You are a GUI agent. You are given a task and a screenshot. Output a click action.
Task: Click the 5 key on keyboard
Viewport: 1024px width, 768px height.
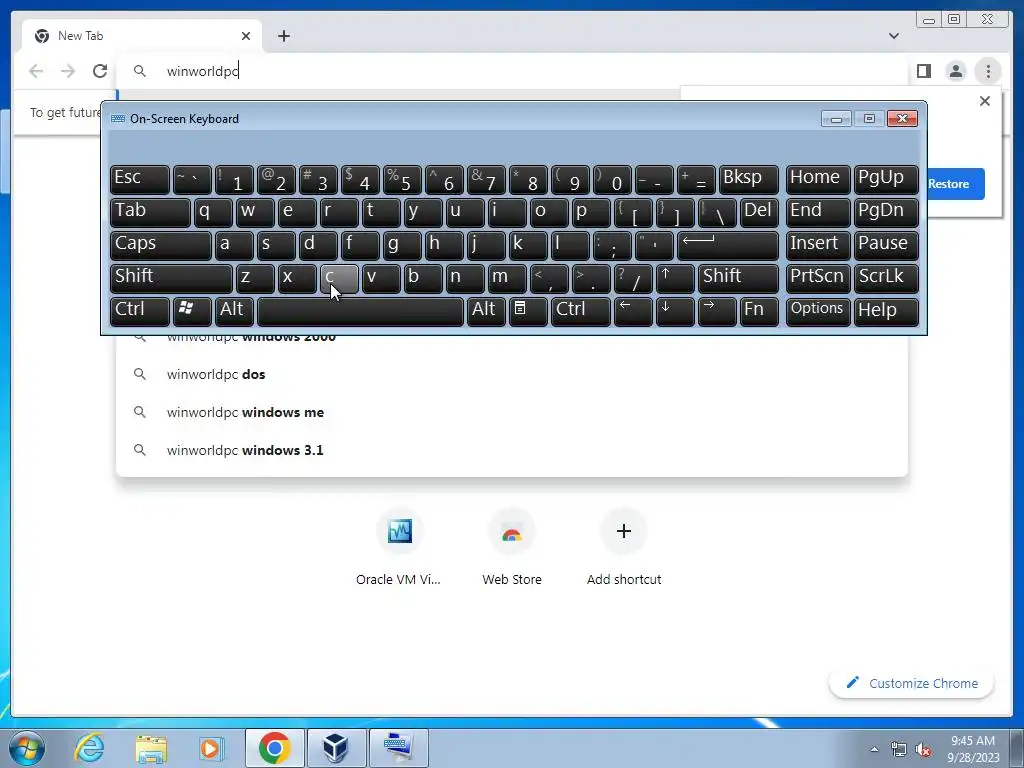pos(402,179)
